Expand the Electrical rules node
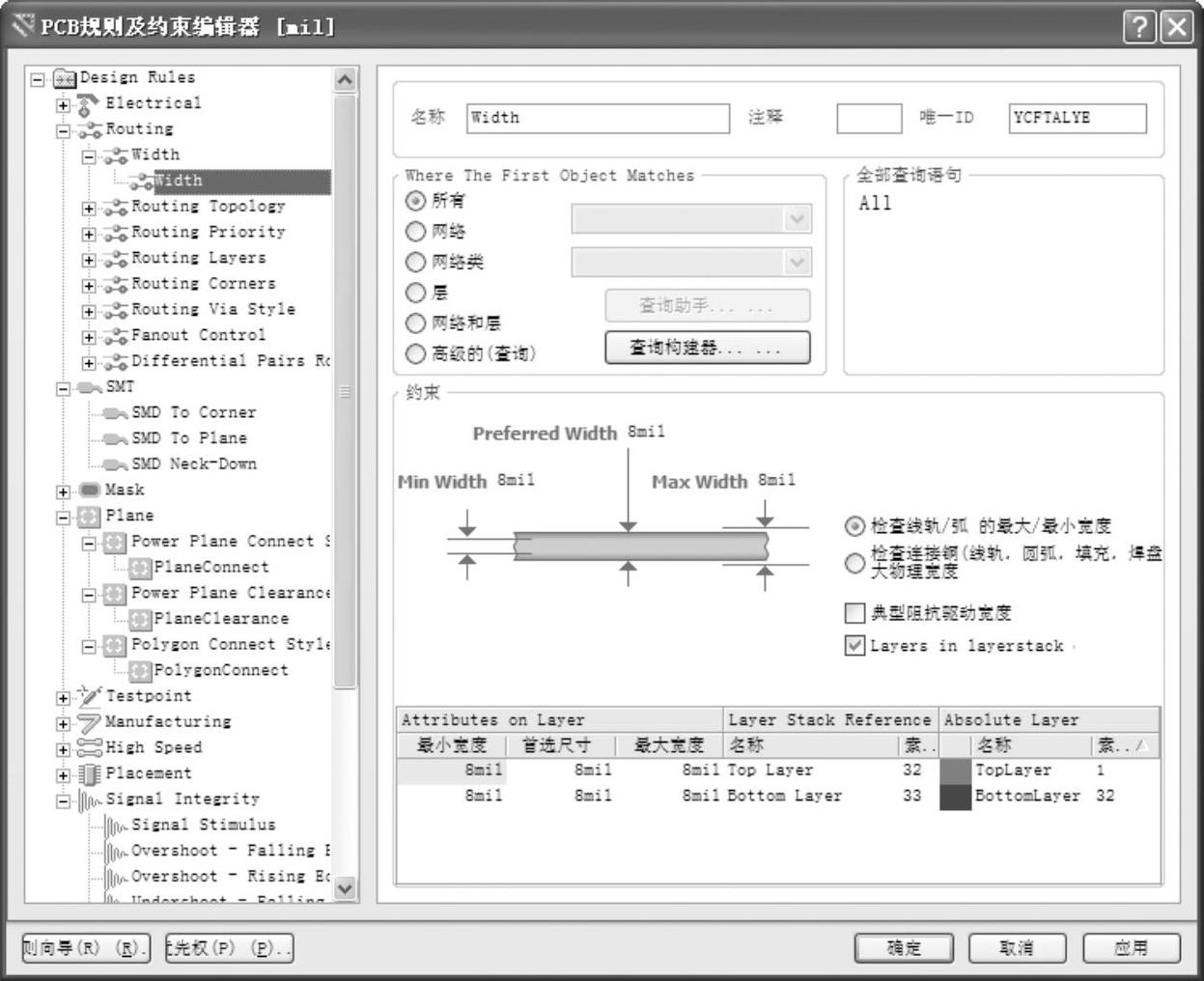 coord(63,104)
